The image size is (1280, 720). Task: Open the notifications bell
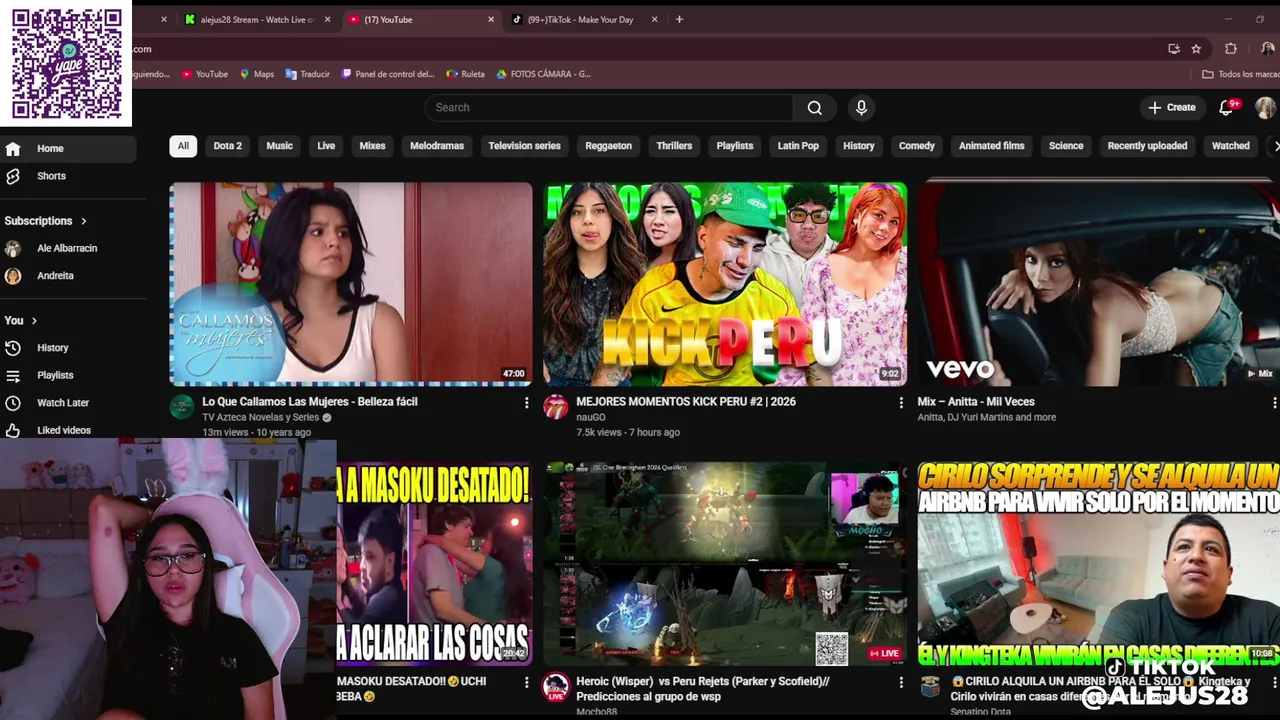coord(1226,108)
